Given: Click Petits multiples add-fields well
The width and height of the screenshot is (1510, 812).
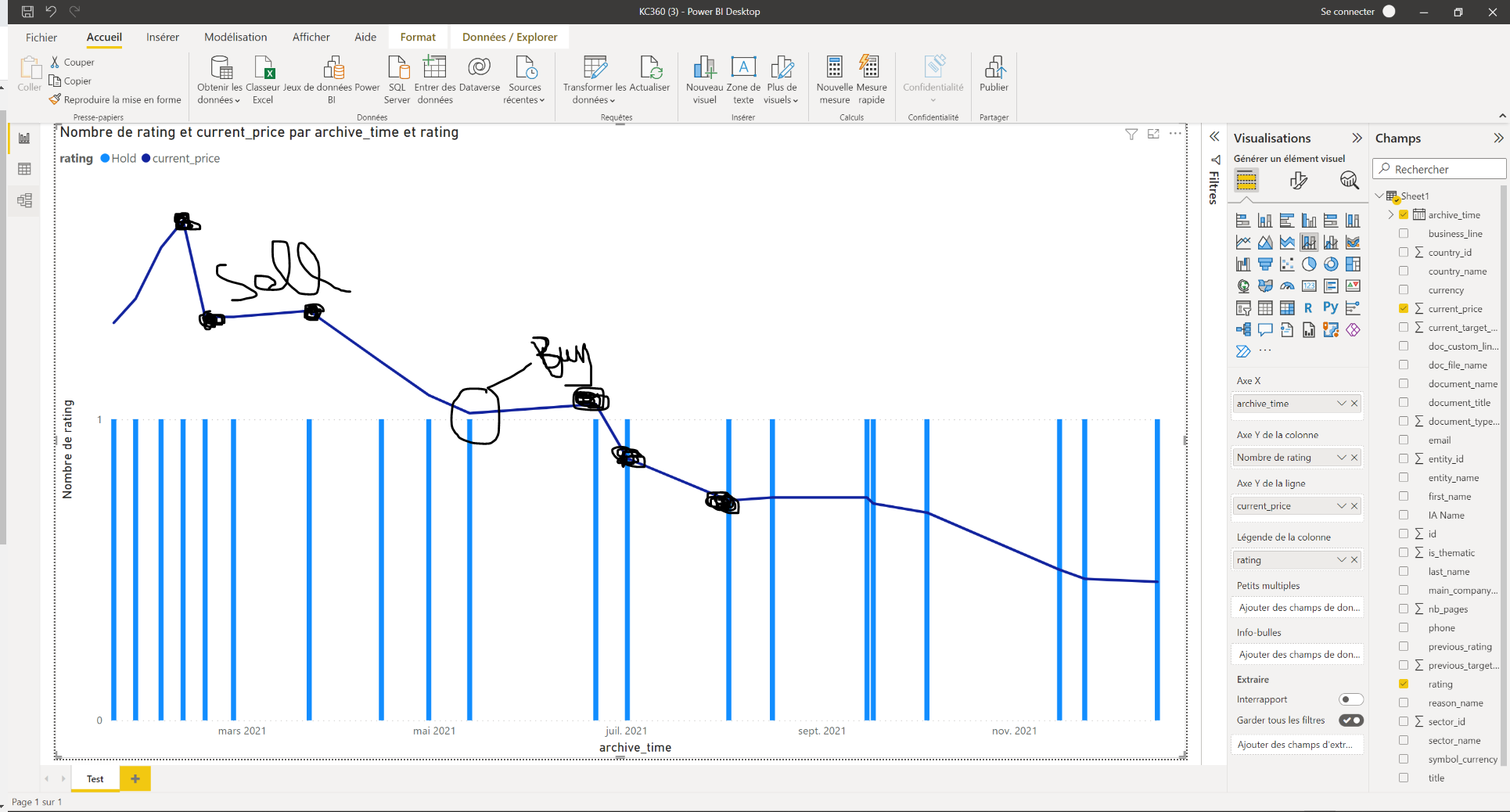Looking at the screenshot, I should pyautogui.click(x=1297, y=608).
